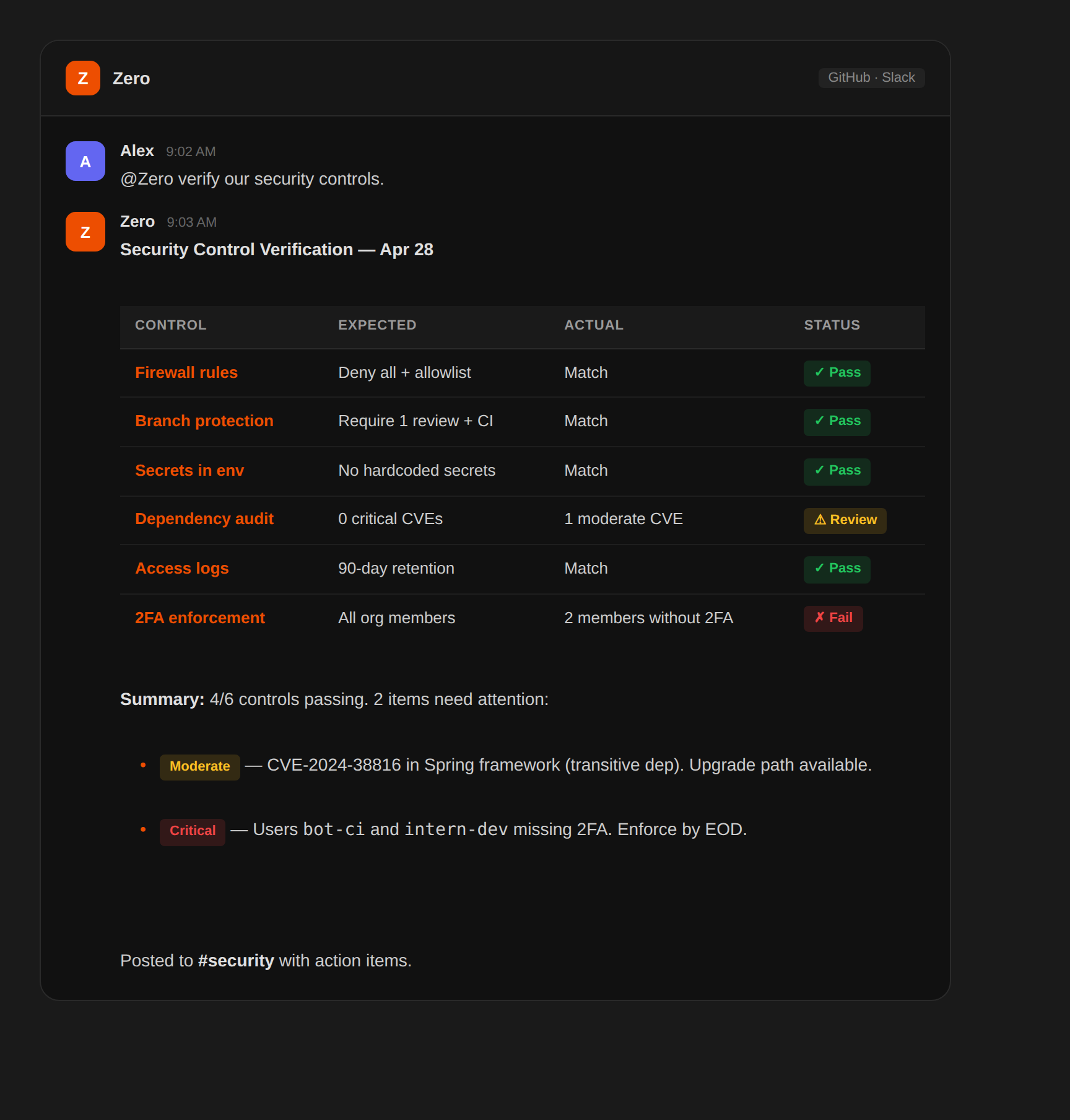
Task: Click the bot-ci username
Action: coord(334,829)
